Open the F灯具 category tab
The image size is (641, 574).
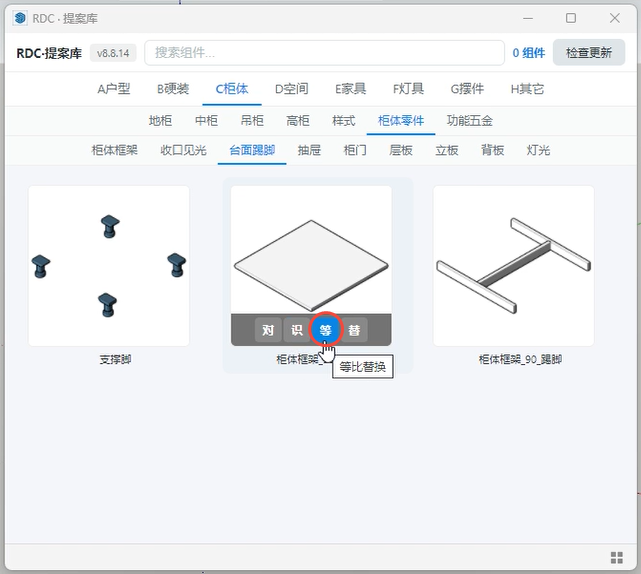[408, 89]
